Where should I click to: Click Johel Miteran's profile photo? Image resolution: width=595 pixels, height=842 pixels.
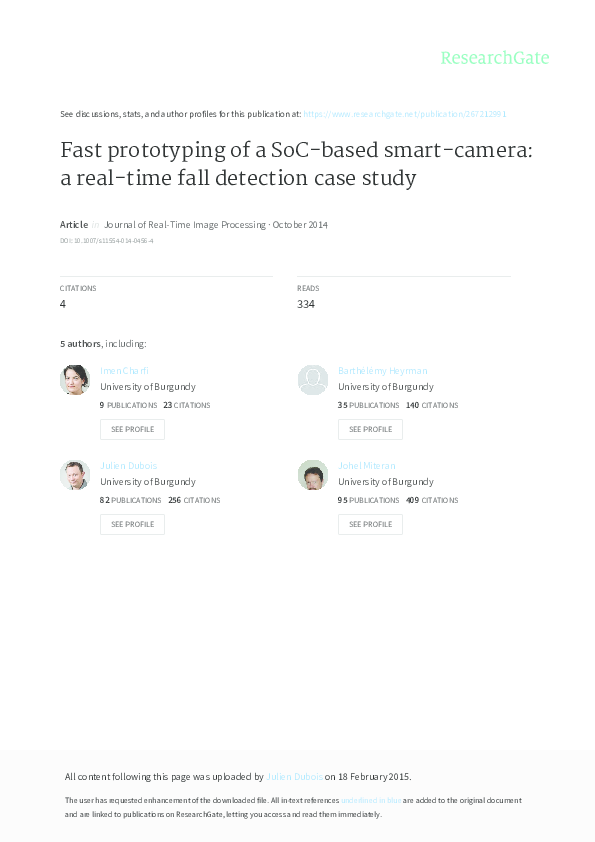point(313,475)
